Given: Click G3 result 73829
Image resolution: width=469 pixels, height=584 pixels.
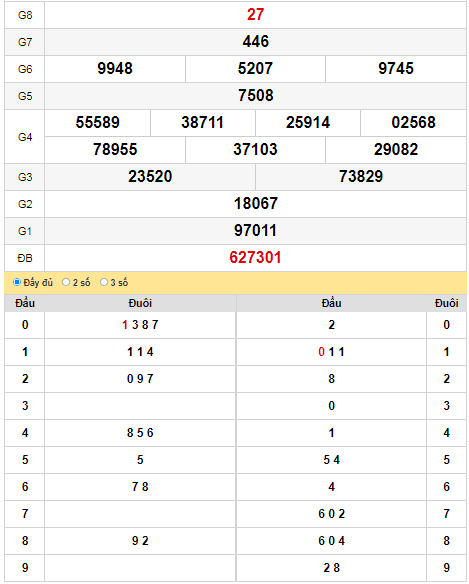Looking at the screenshot, I should pos(361,177).
